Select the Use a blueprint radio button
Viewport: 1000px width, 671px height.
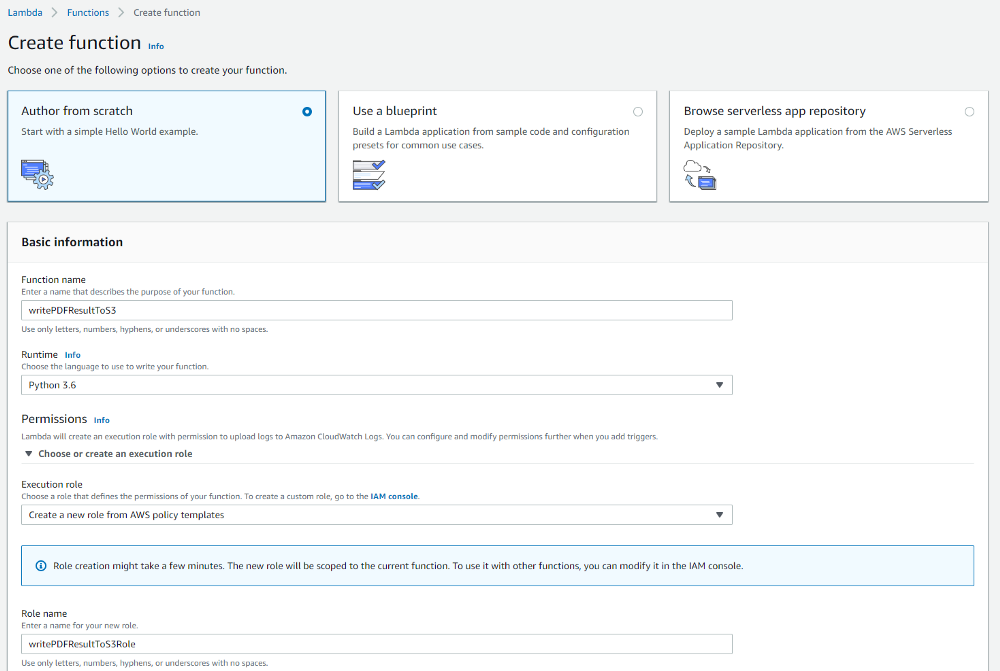(x=638, y=112)
